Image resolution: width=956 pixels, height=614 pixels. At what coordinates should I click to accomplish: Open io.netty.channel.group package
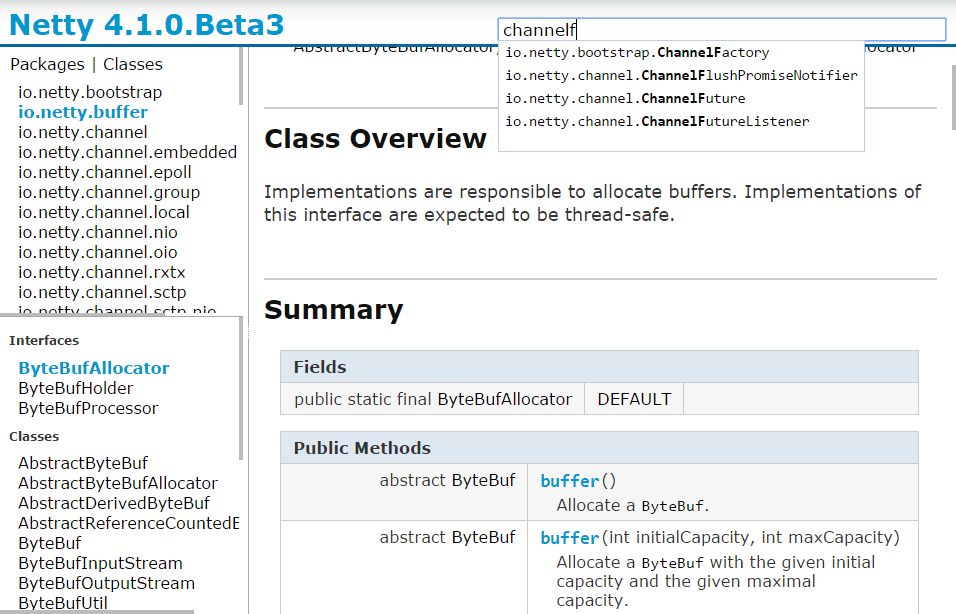click(109, 193)
